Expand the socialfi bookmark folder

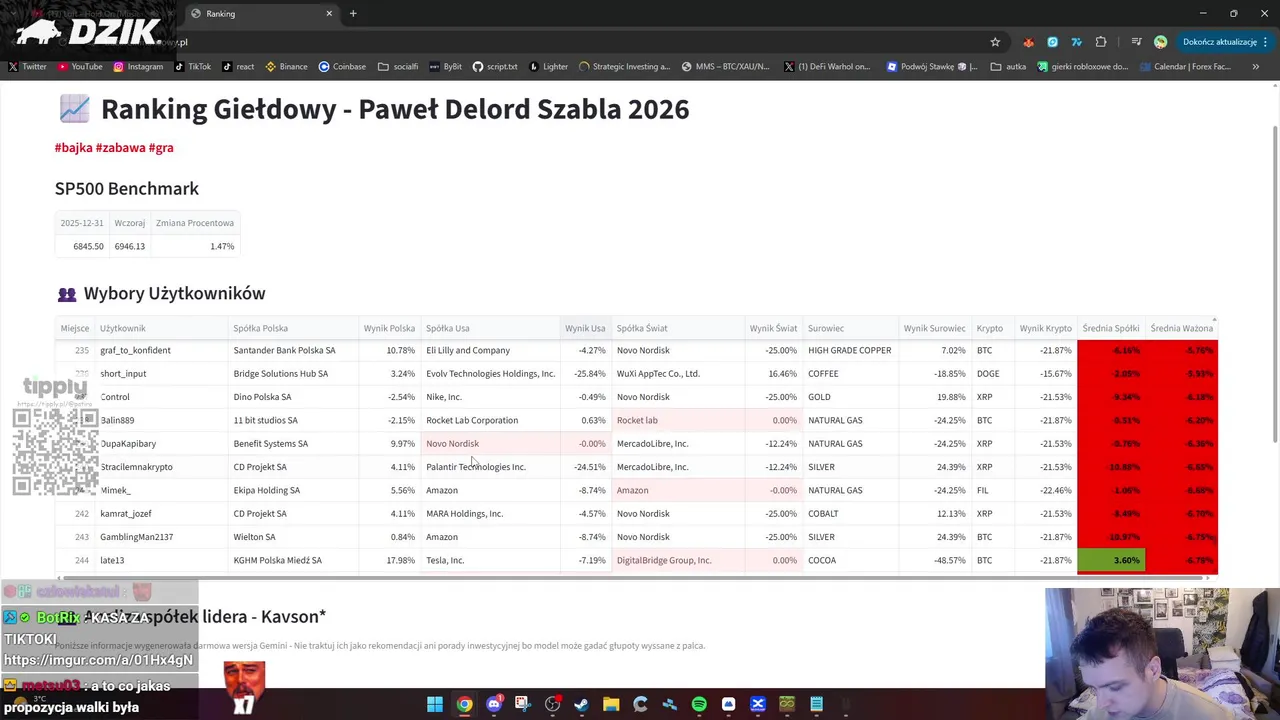[x=398, y=67]
